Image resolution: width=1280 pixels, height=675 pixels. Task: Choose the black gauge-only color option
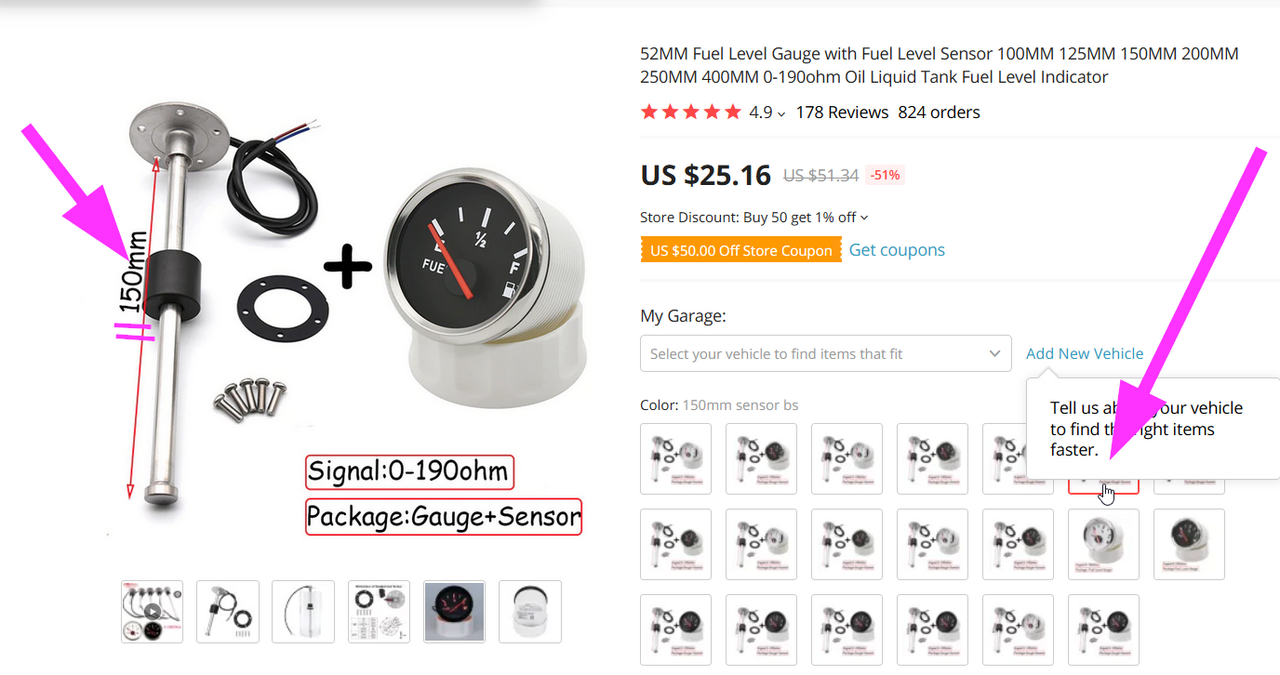(x=1189, y=544)
